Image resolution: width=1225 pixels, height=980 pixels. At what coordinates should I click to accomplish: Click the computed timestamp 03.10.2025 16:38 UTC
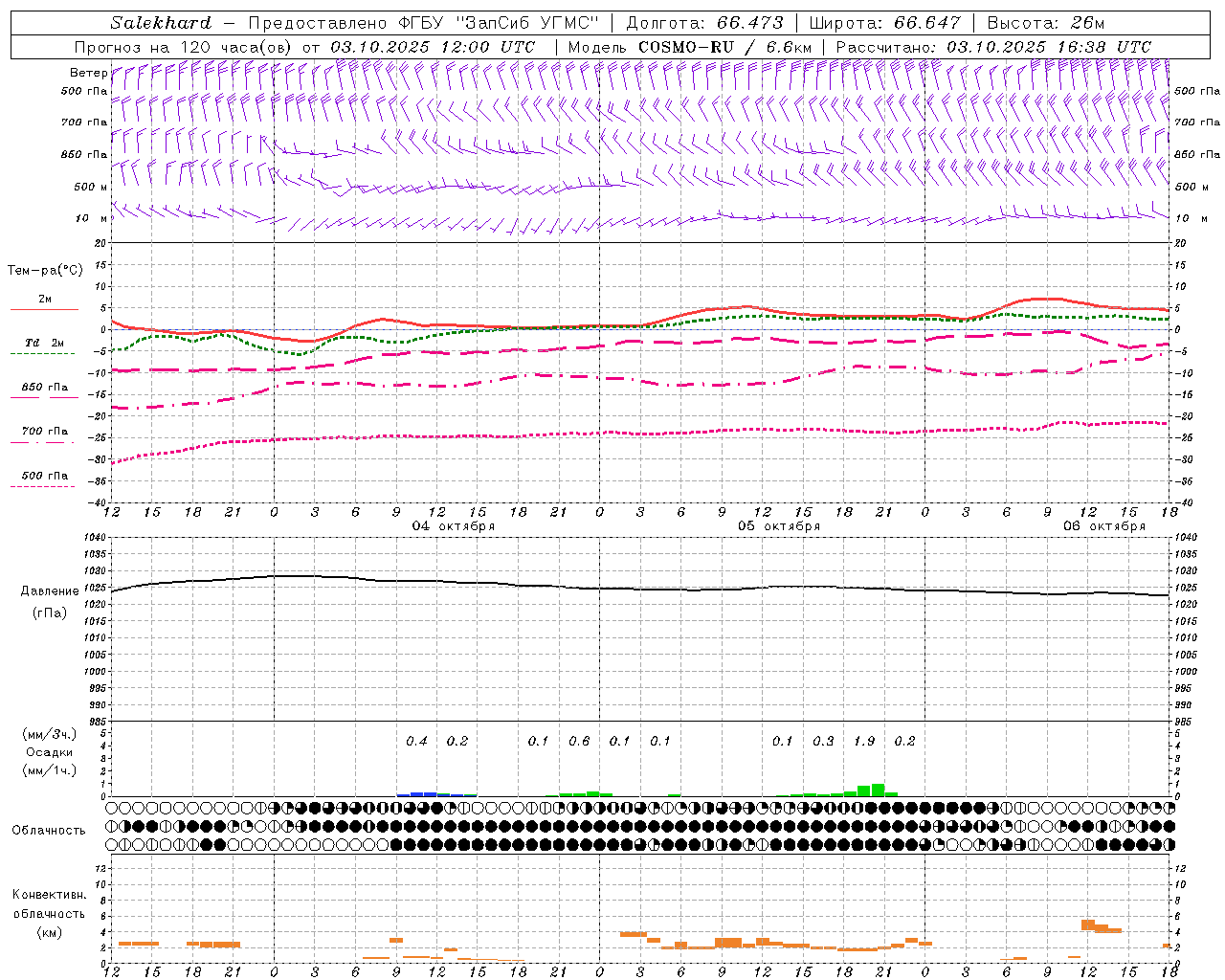pyautogui.click(x=1049, y=47)
